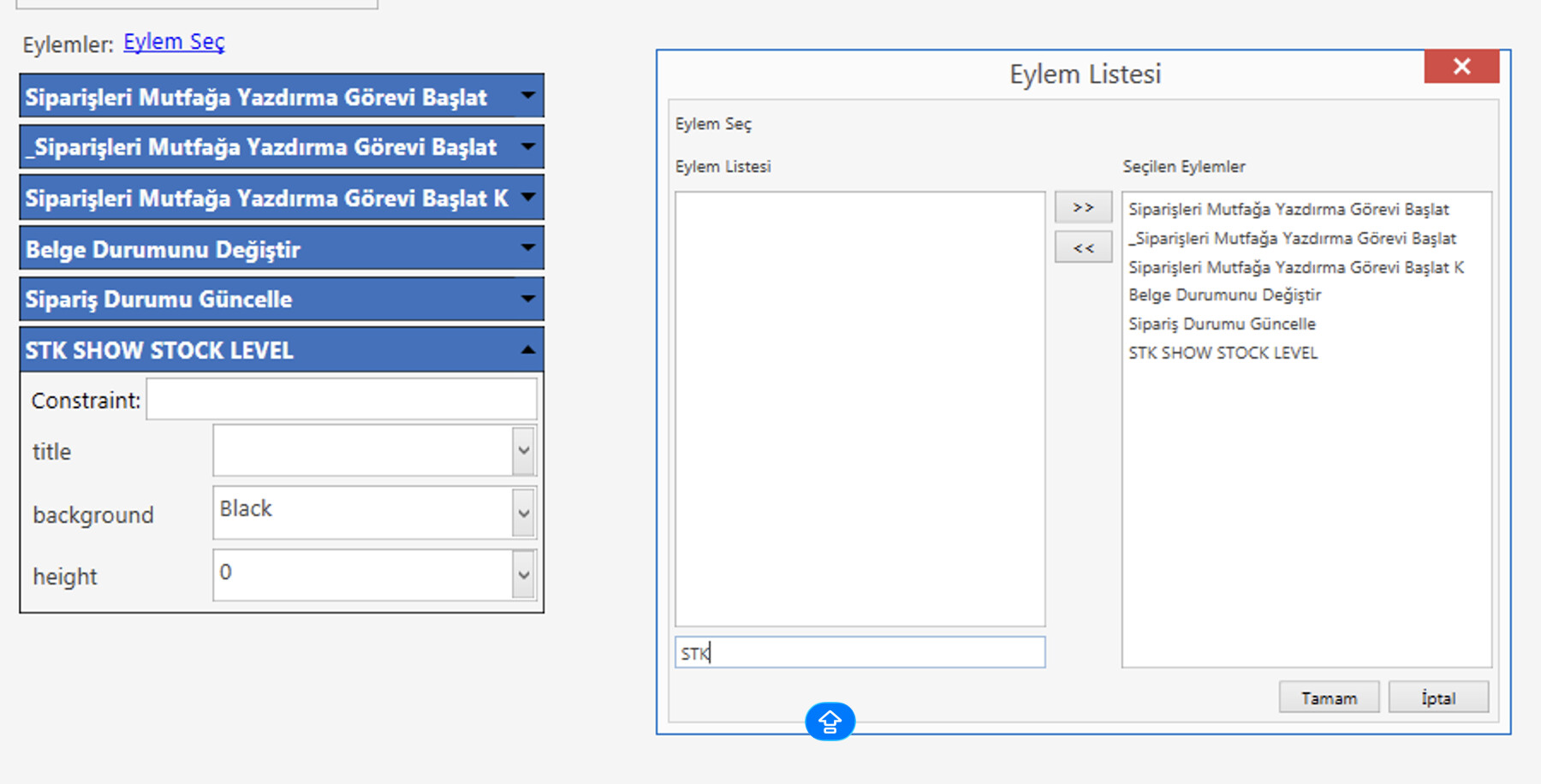This screenshot has height=784, width=1541.
Task: Expand first Siparişleri Mutfağa Yazdırma Görevi Başlat
Action: click(528, 96)
